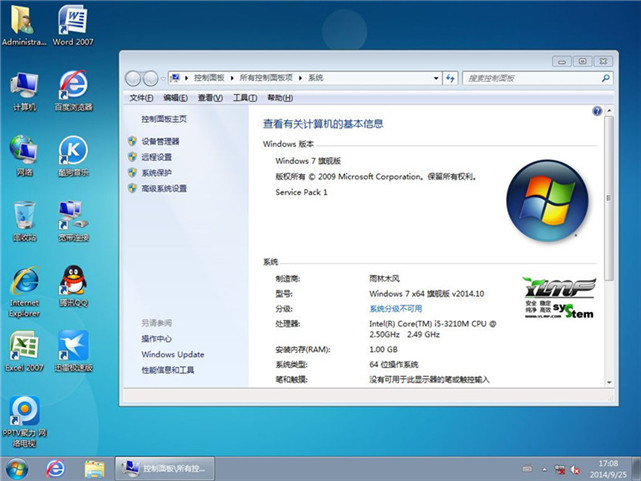Open 高级系统设置 sidebar link
The width and height of the screenshot is (641, 481).
point(164,188)
